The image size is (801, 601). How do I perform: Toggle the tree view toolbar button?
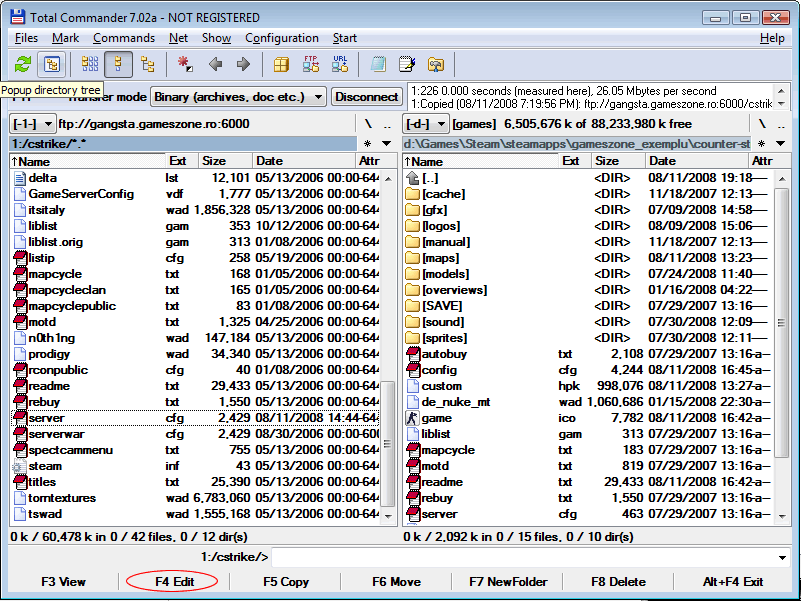(x=148, y=64)
